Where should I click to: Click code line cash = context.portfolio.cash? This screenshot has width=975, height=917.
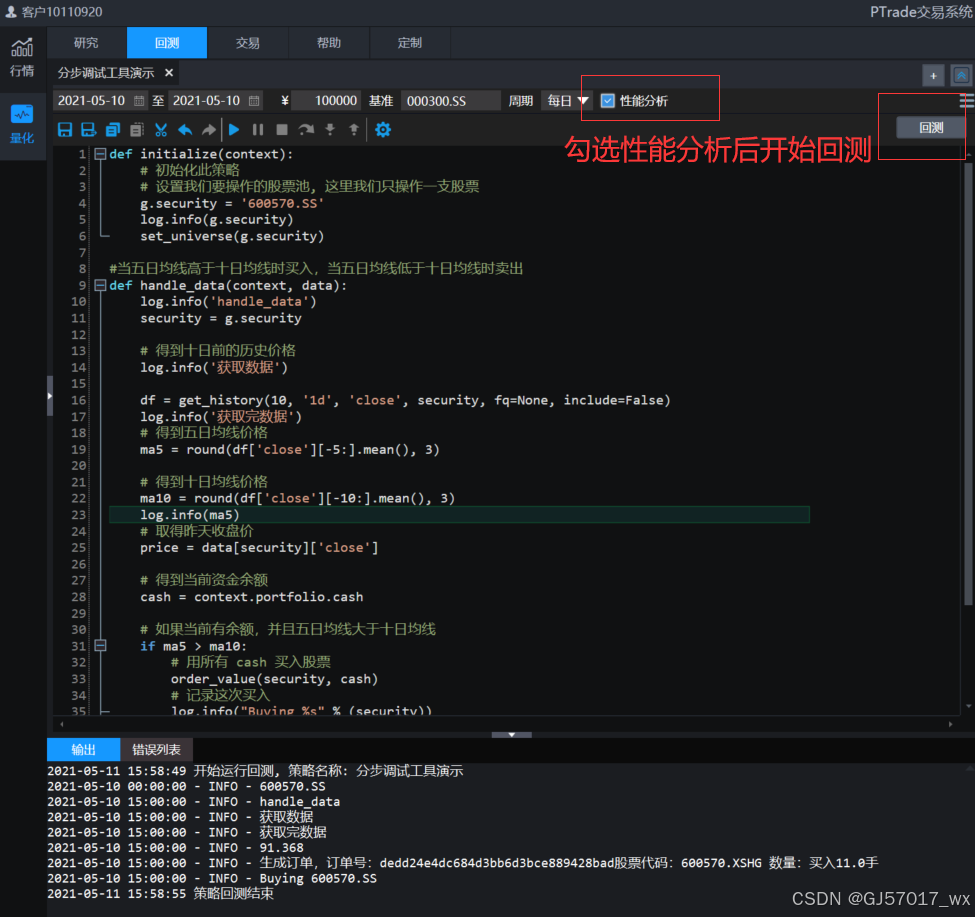pos(252,597)
